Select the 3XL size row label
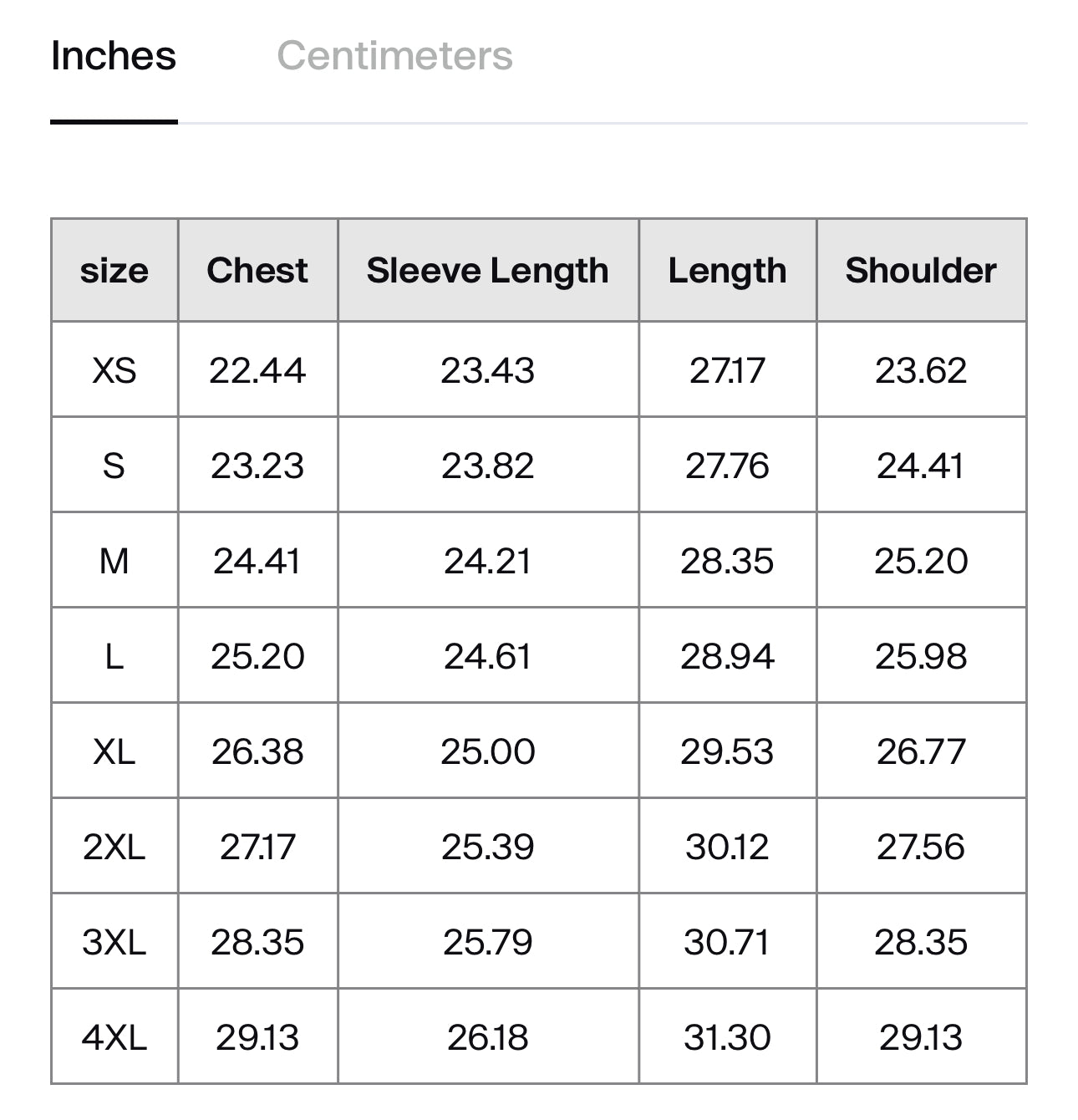Viewport: 1078px width, 1120px height. [114, 942]
